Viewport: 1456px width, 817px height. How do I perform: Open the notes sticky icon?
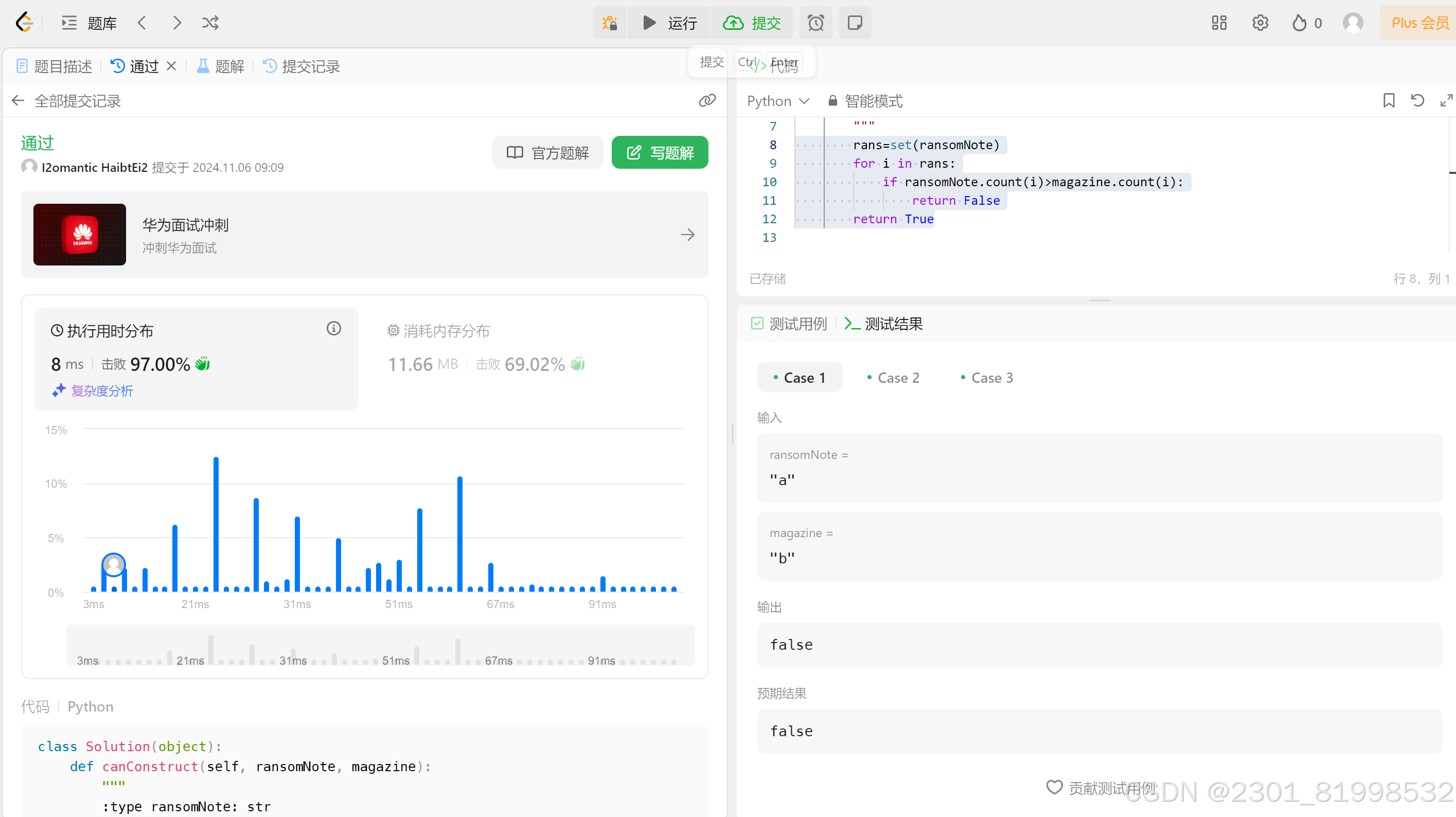(855, 23)
